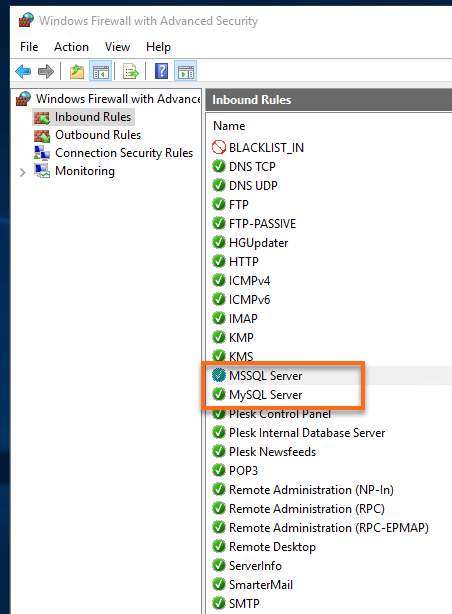Viewport: 452px width, 614px height.
Task: Click the green check icon beside IMAP
Action: point(219,318)
